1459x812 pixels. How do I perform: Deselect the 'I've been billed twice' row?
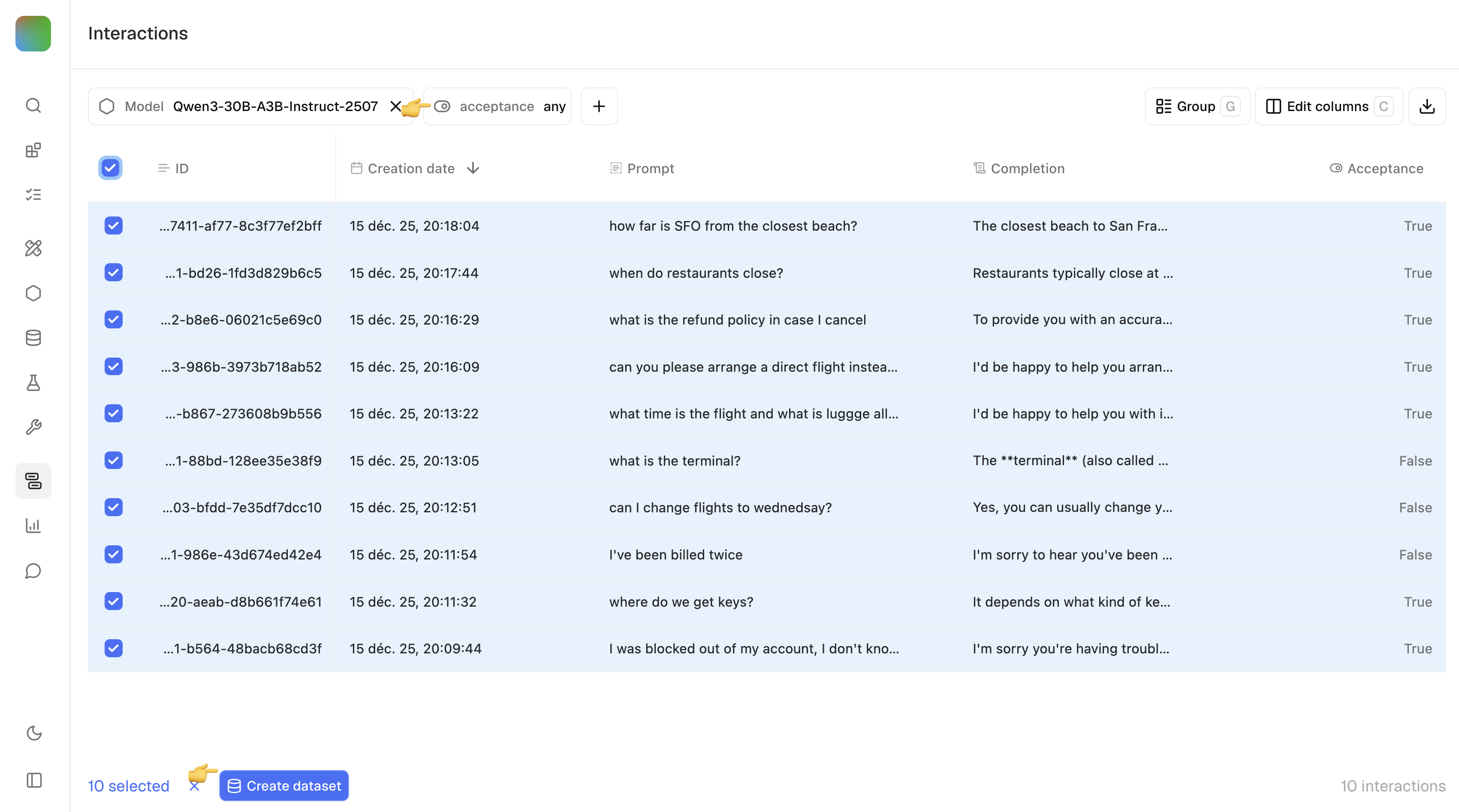coord(113,554)
